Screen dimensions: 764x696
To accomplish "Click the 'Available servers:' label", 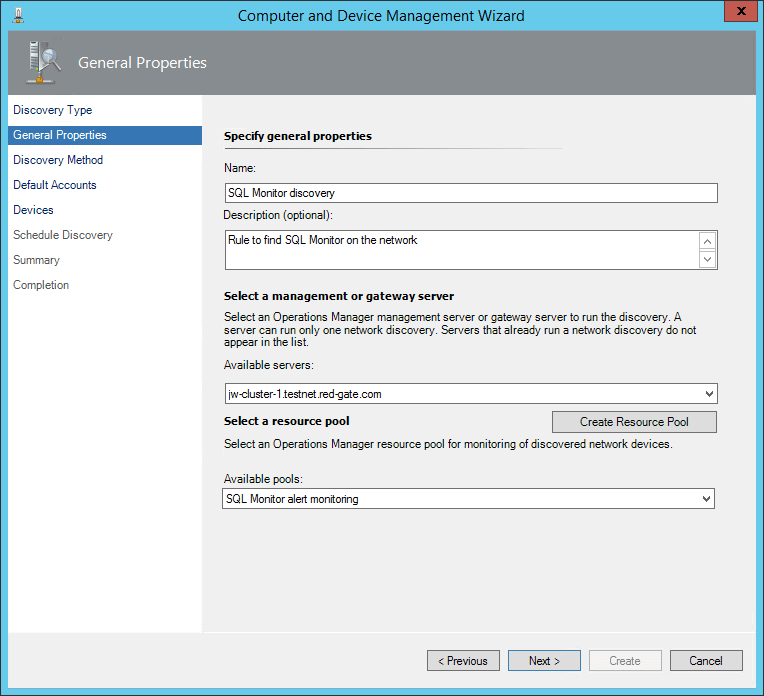I will point(269,365).
